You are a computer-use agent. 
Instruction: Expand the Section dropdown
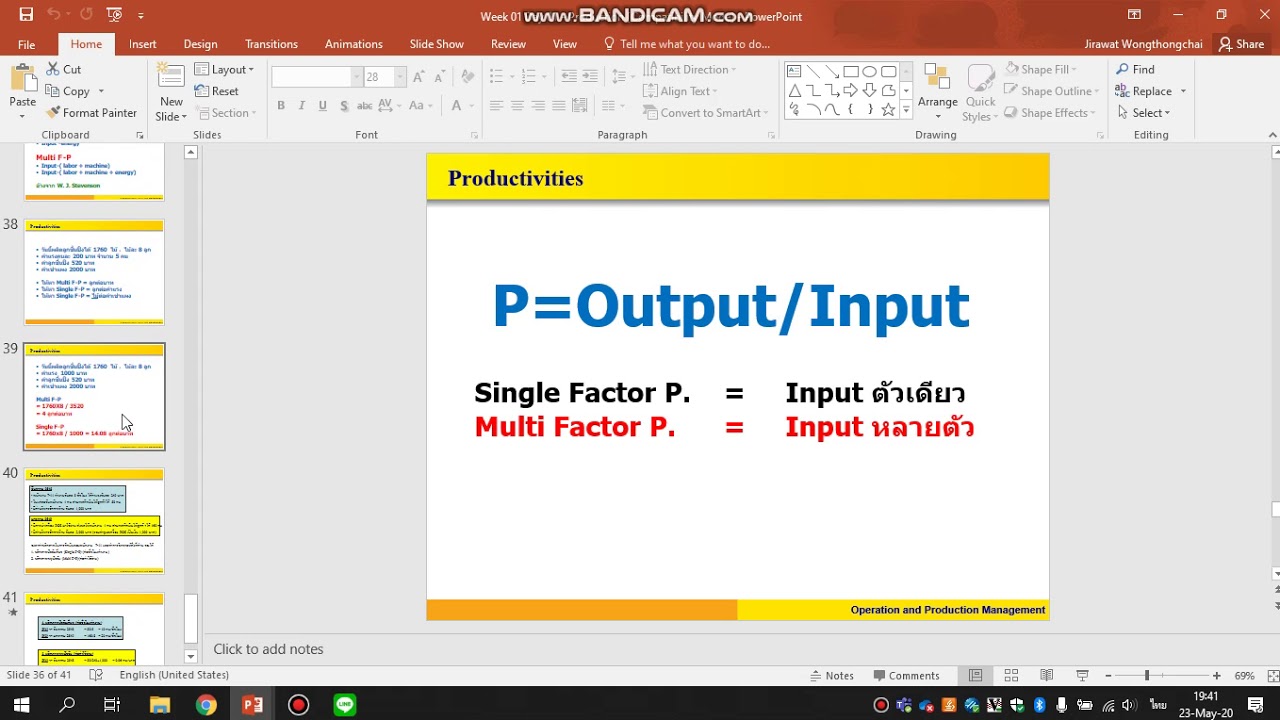point(224,113)
